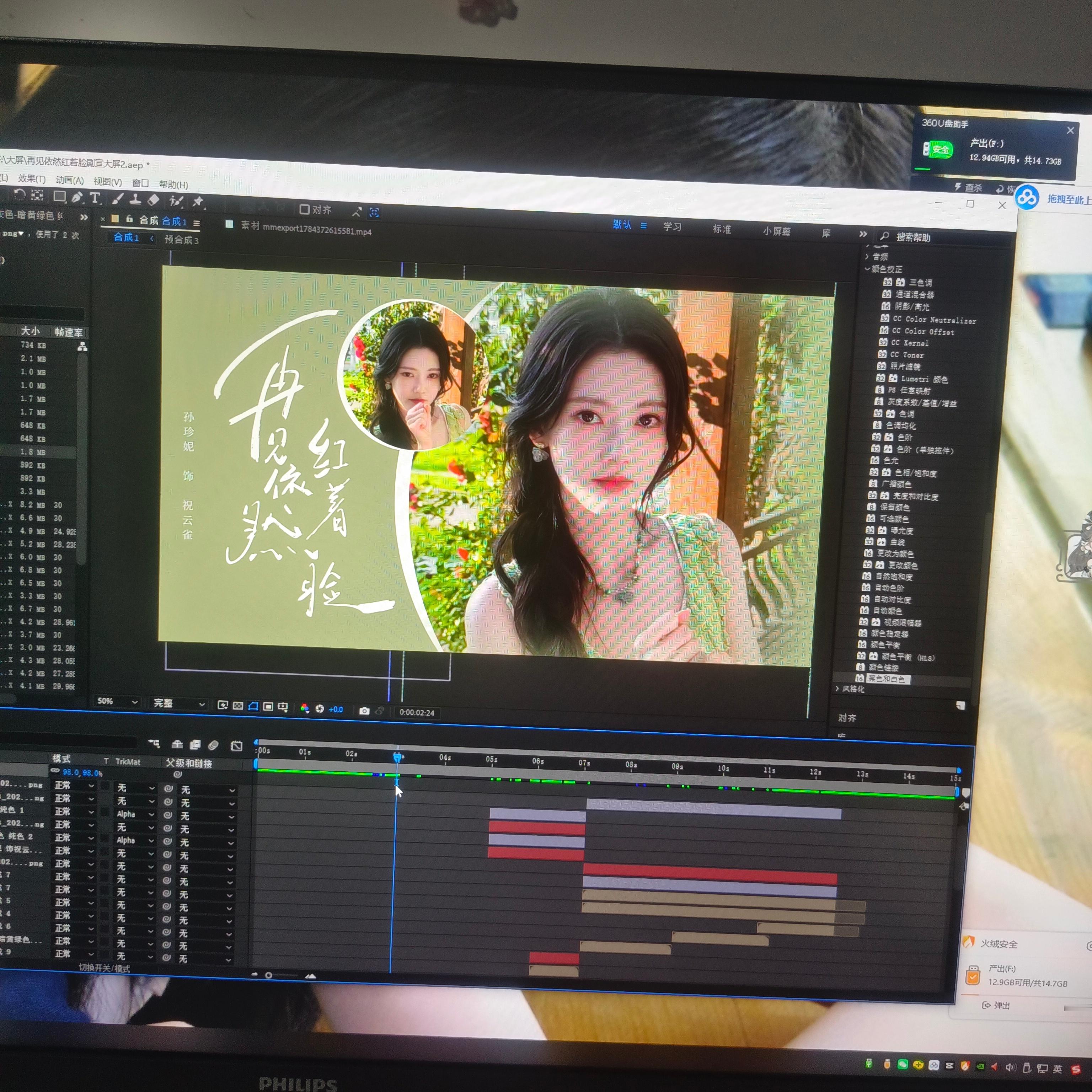Select the Pen tool

pos(77,197)
